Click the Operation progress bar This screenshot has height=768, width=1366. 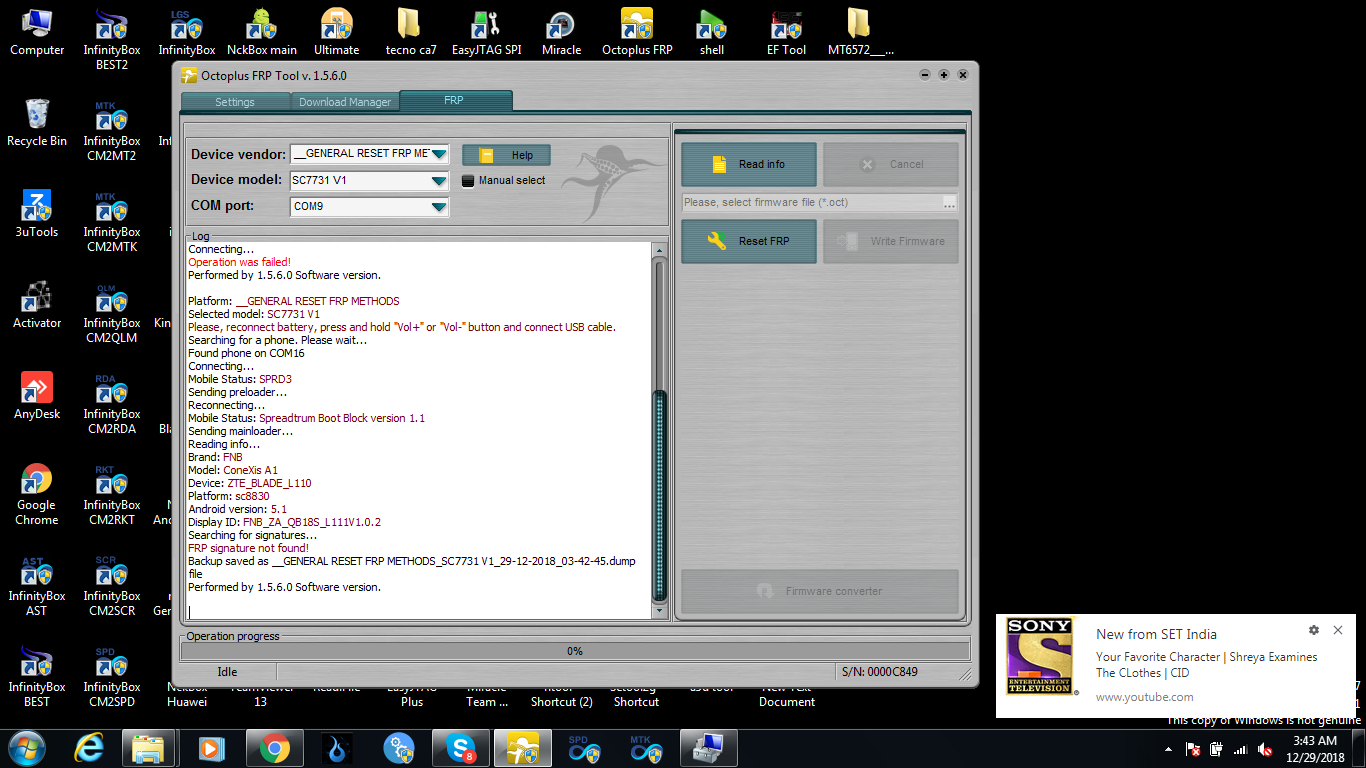click(575, 651)
